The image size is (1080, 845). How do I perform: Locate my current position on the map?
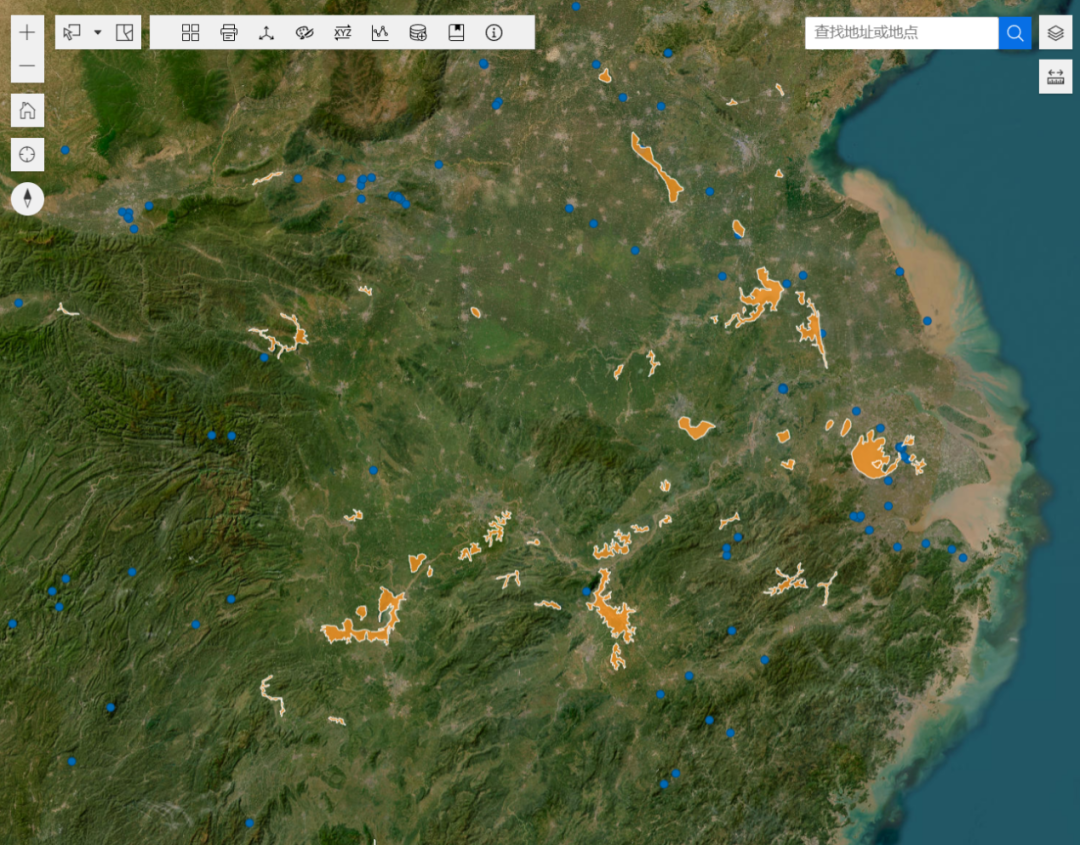coord(27,154)
